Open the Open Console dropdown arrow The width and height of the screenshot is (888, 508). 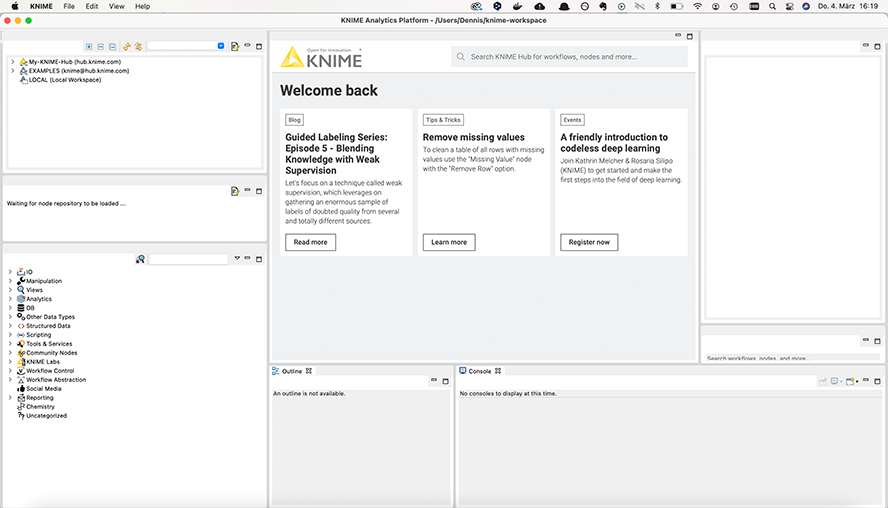point(857,382)
